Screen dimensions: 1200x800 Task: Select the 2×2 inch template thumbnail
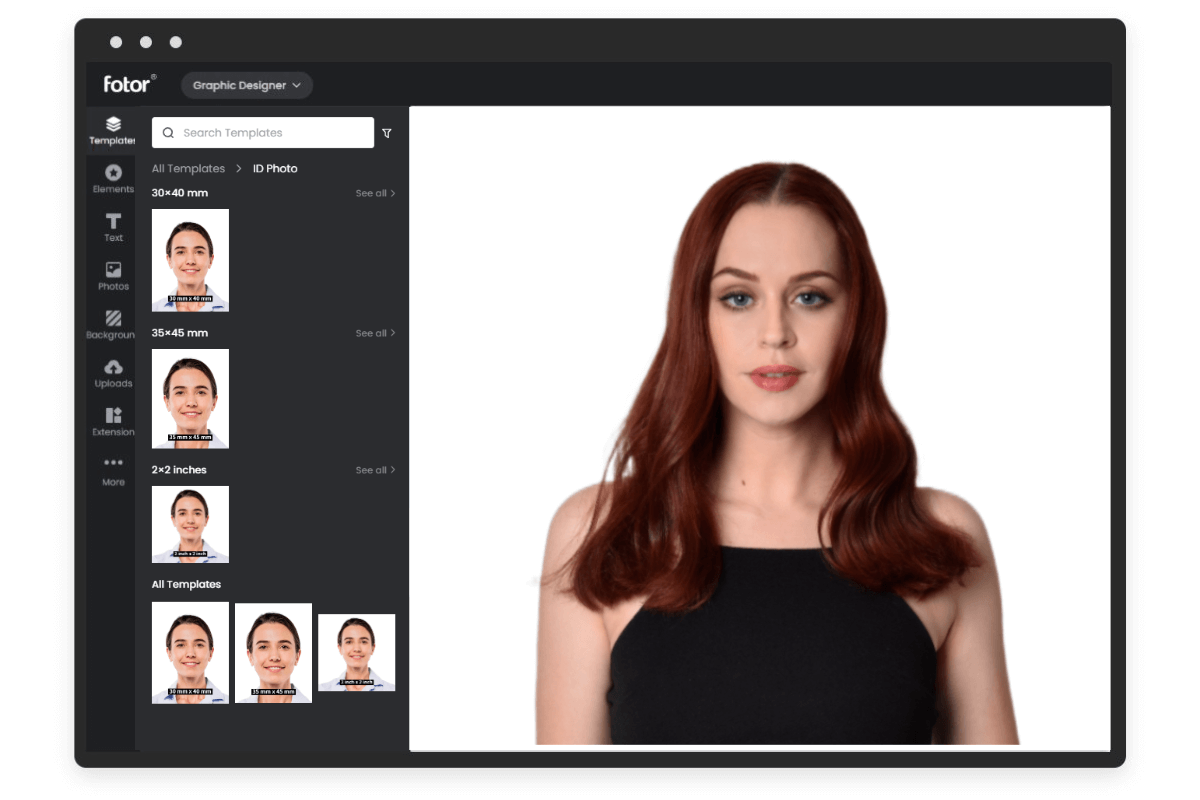click(x=190, y=524)
